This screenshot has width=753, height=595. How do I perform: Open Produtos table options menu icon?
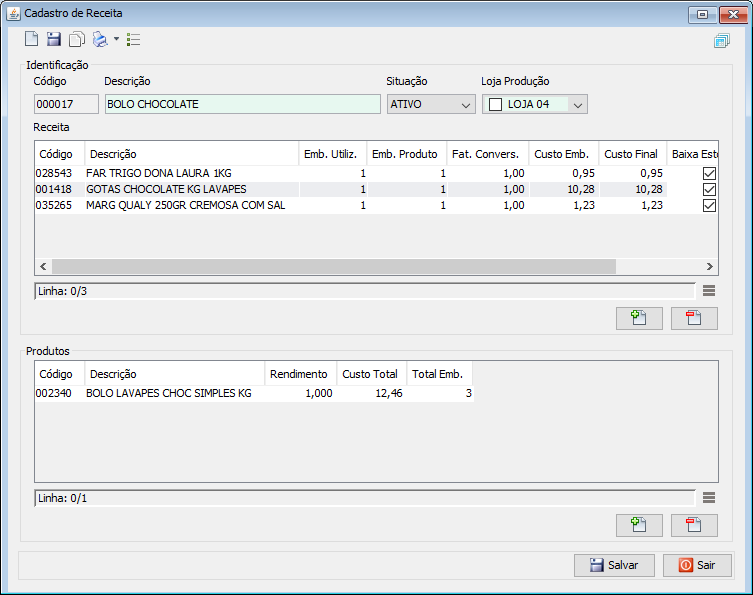(709, 498)
